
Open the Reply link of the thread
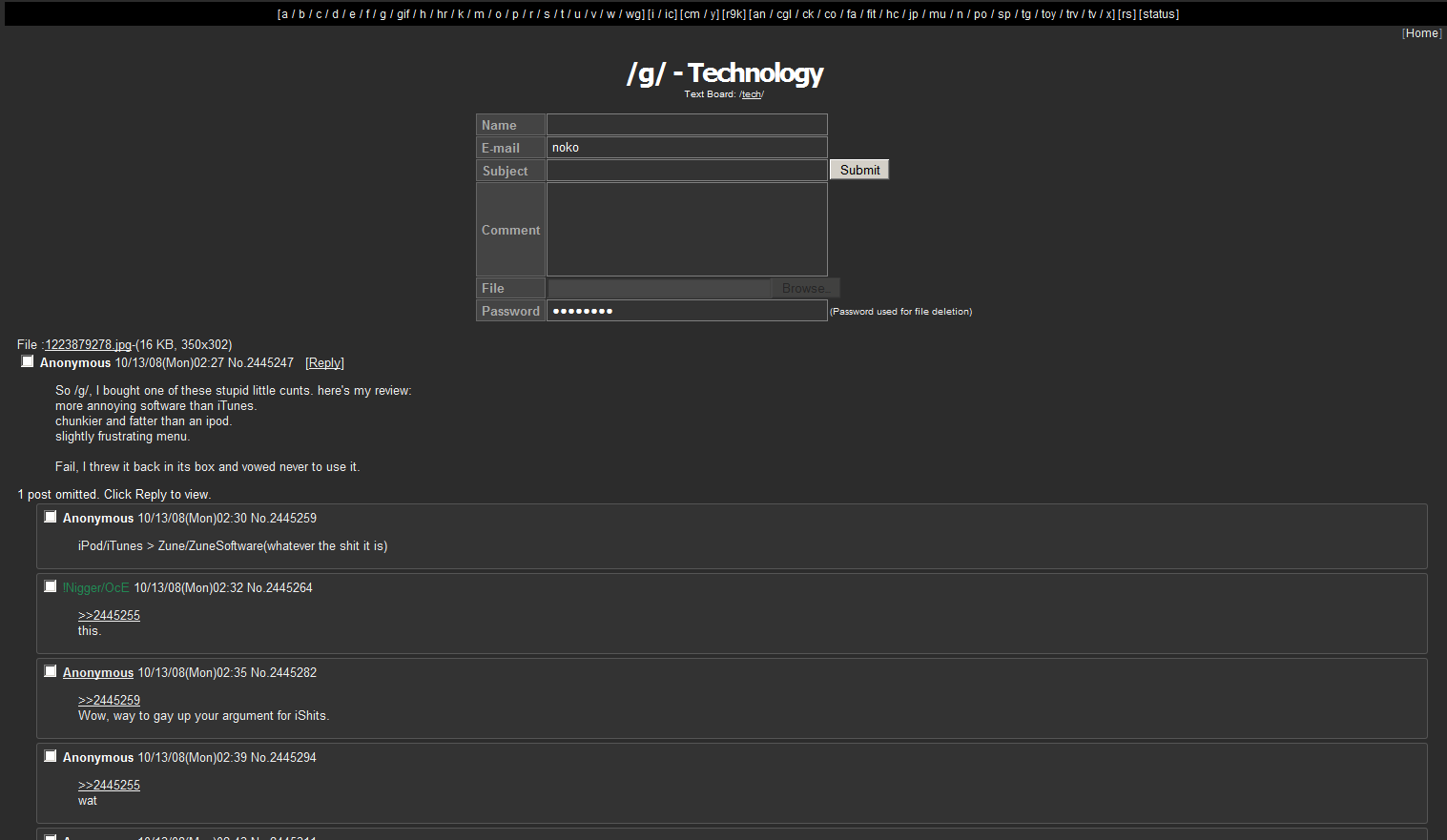pyautogui.click(x=324, y=363)
